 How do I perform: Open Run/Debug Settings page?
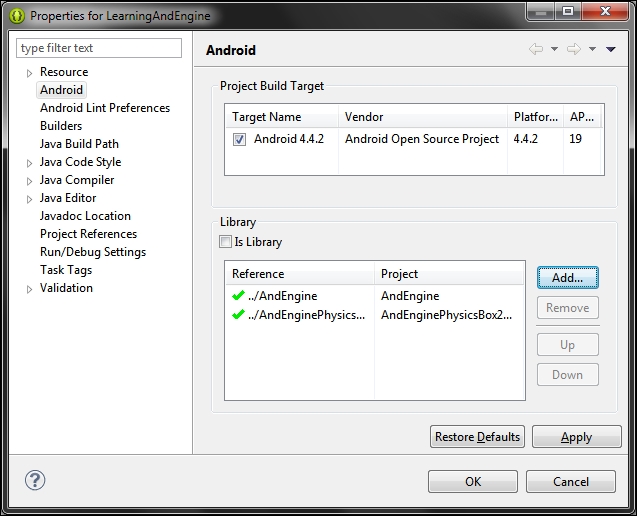(x=93, y=252)
